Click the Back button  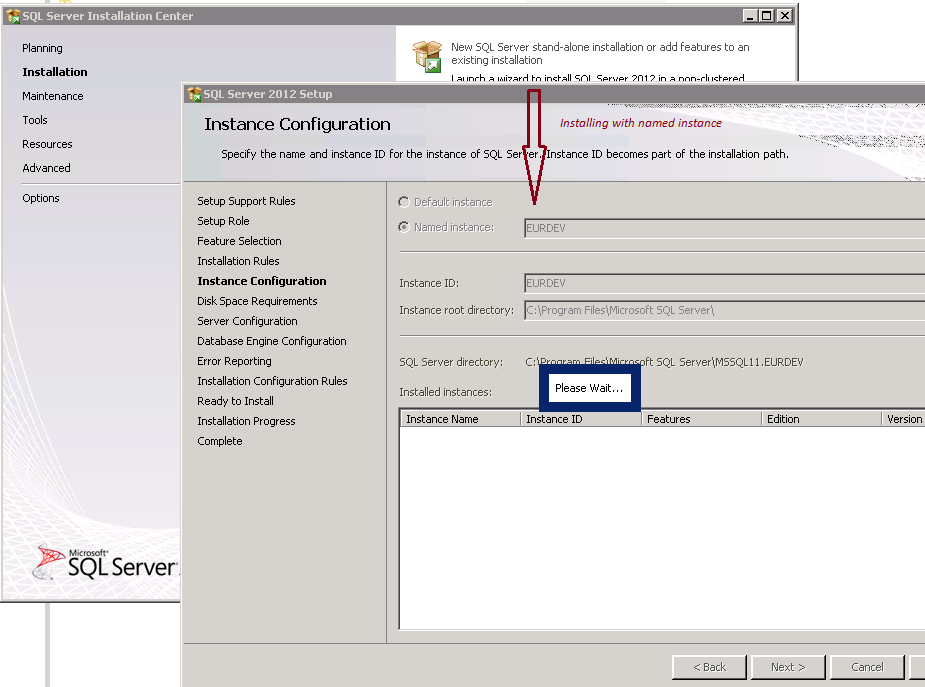(x=709, y=667)
